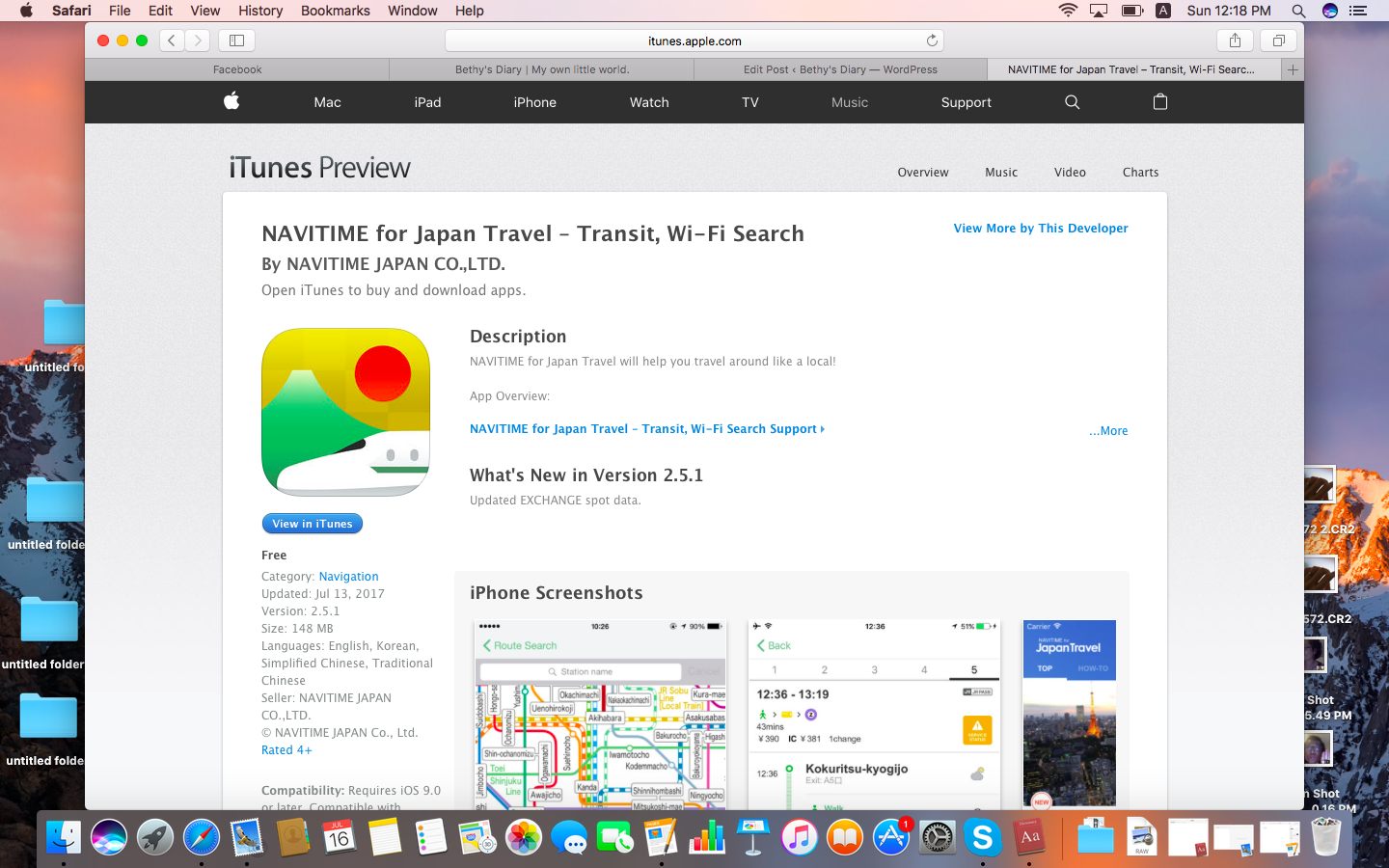Image resolution: width=1389 pixels, height=868 pixels.
Task: Open the Music section of iTunes Preview
Action: (1001, 173)
